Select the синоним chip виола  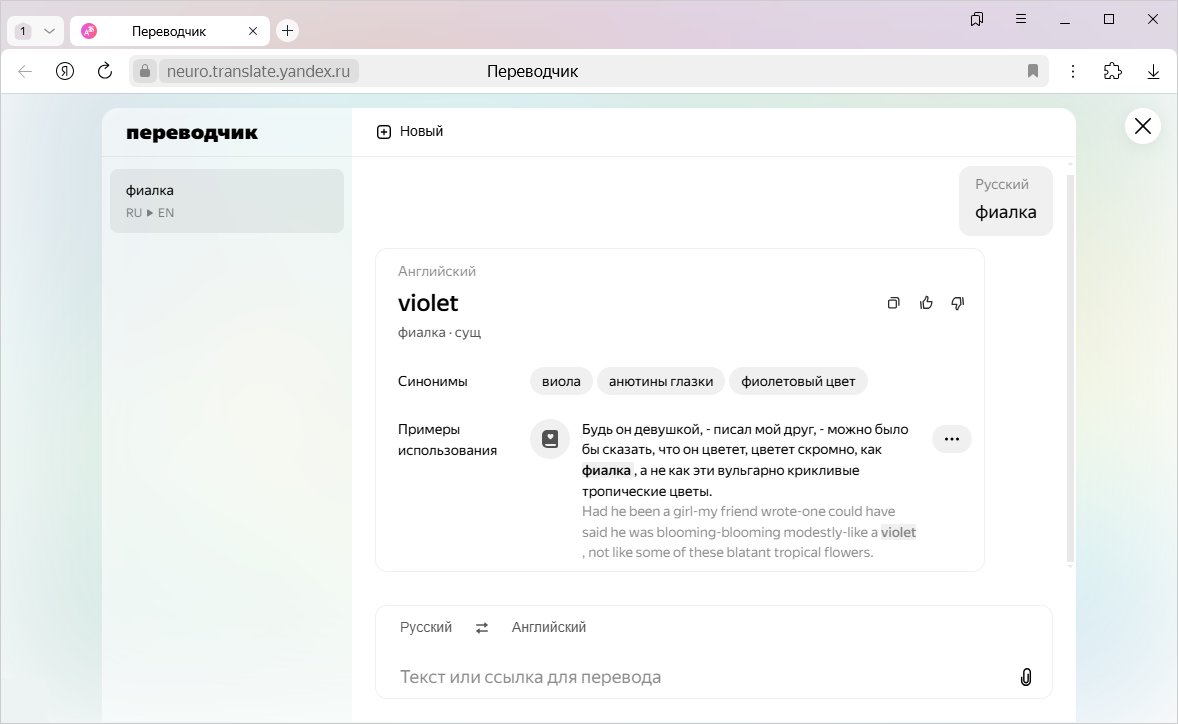(x=561, y=381)
